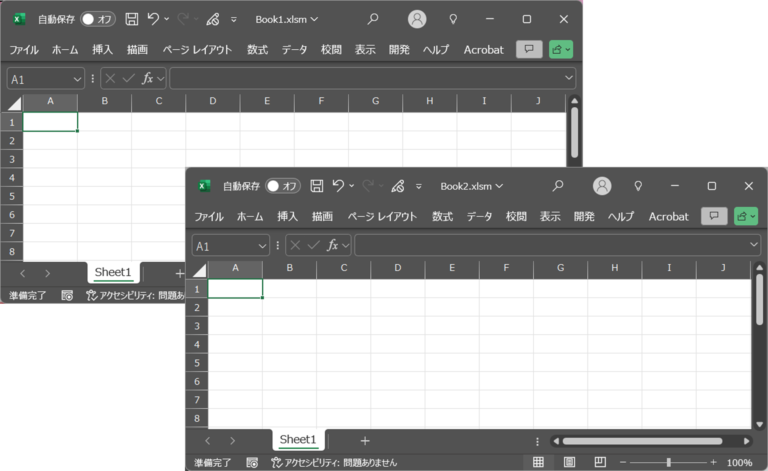Toggle AutoSave switch in Book2 window

tap(283, 186)
